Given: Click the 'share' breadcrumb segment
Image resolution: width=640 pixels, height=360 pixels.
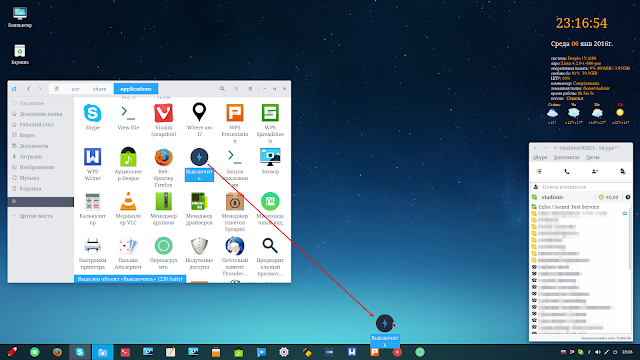Looking at the screenshot, I should click(x=99, y=89).
